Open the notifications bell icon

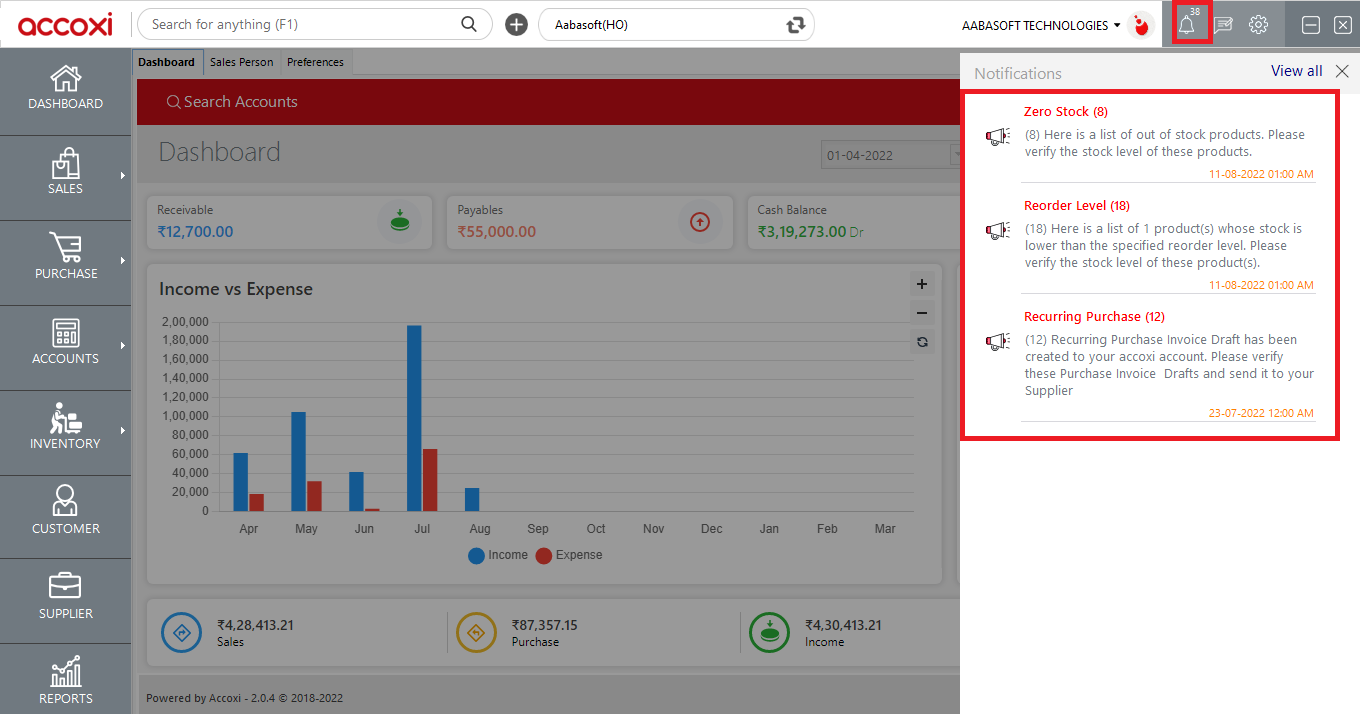coord(1187,25)
